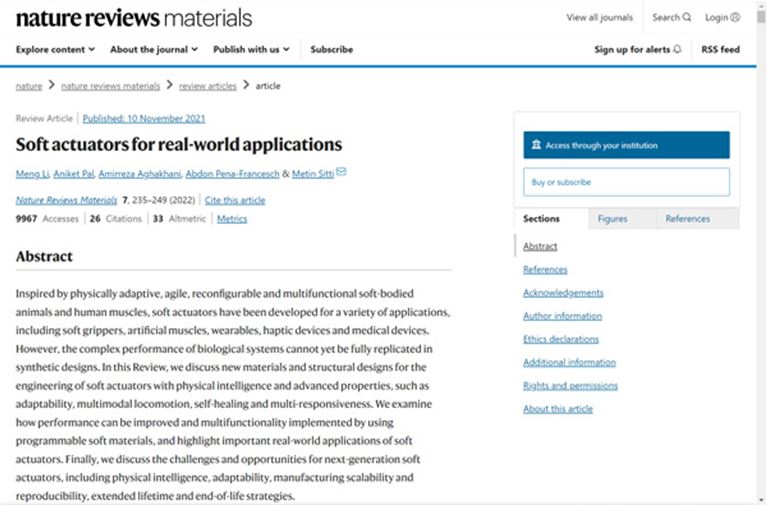Open the Subscribe page

(x=332, y=49)
